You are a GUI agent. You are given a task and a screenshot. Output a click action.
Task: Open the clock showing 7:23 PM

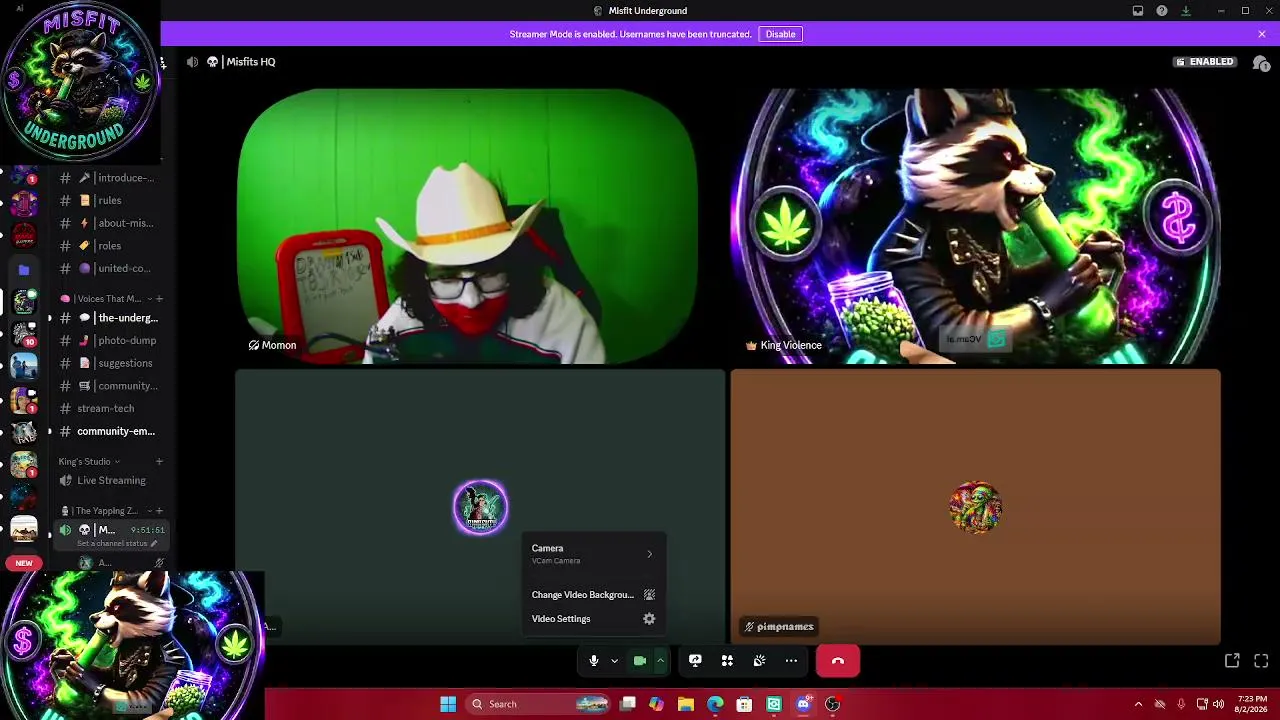tap(1252, 704)
